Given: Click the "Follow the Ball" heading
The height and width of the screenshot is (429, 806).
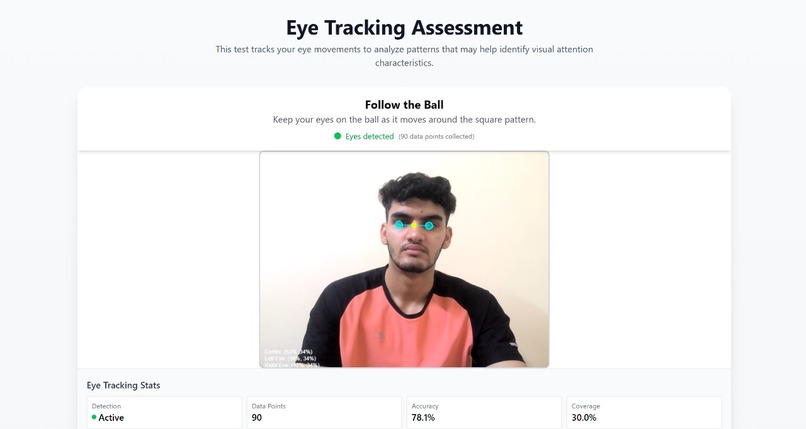Looking at the screenshot, I should [404, 104].
